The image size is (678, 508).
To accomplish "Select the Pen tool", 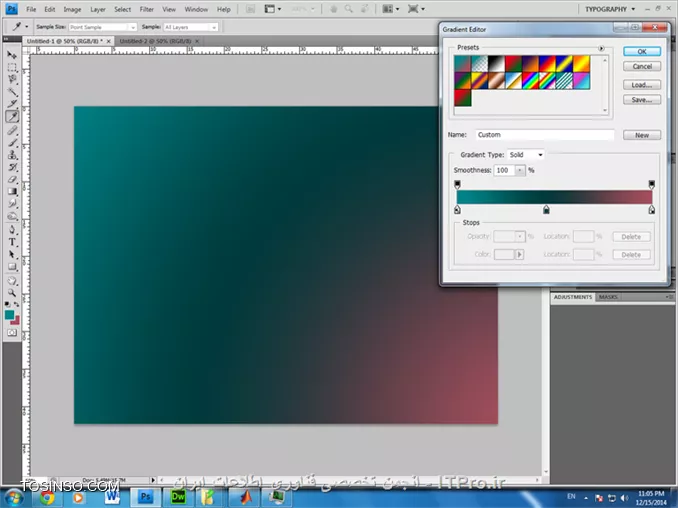I will click(12, 230).
